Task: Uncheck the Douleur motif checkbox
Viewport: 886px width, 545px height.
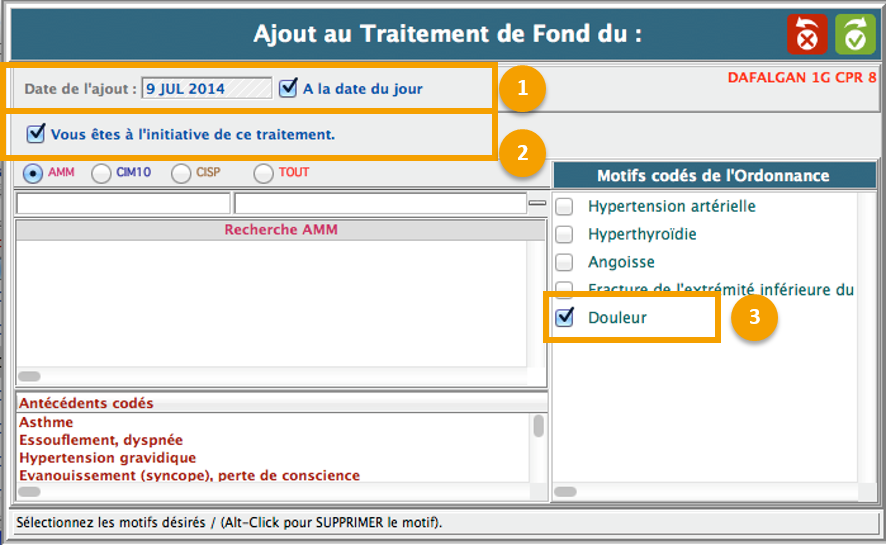Action: point(565,317)
